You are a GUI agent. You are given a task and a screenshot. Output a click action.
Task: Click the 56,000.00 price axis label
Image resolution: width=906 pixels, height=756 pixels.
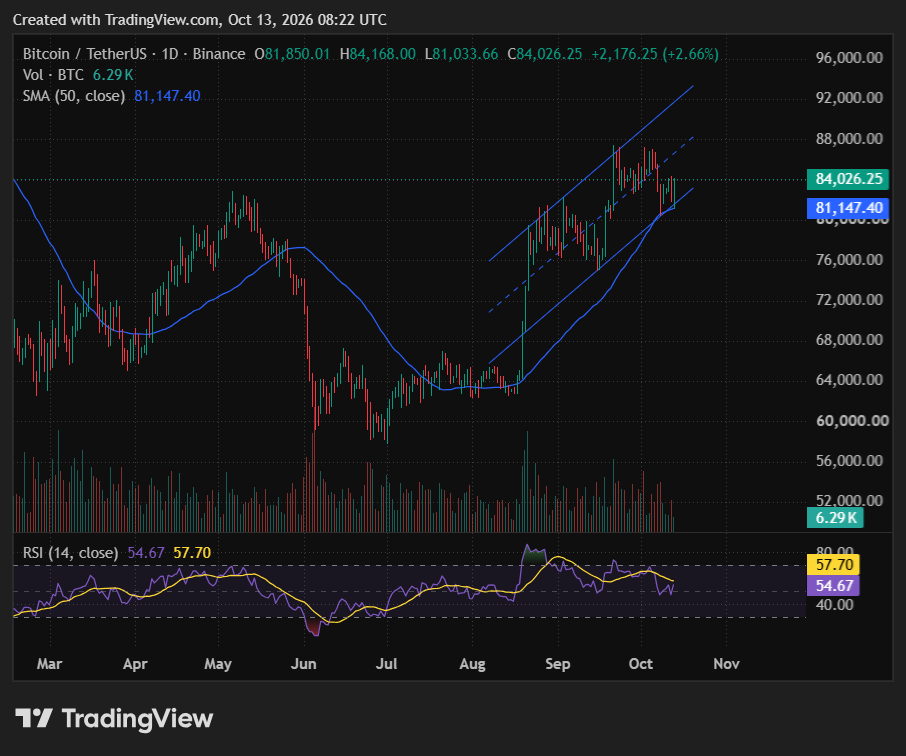(x=849, y=461)
